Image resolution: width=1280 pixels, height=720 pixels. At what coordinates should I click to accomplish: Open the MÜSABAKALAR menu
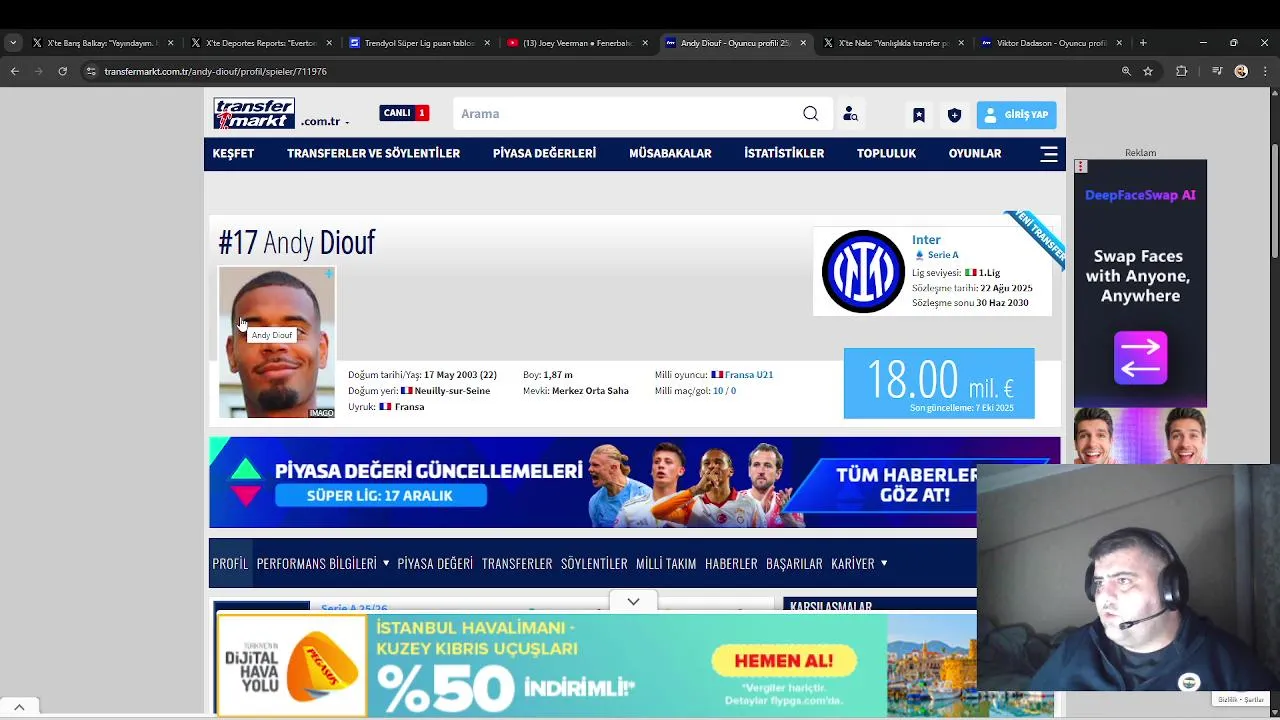(670, 153)
